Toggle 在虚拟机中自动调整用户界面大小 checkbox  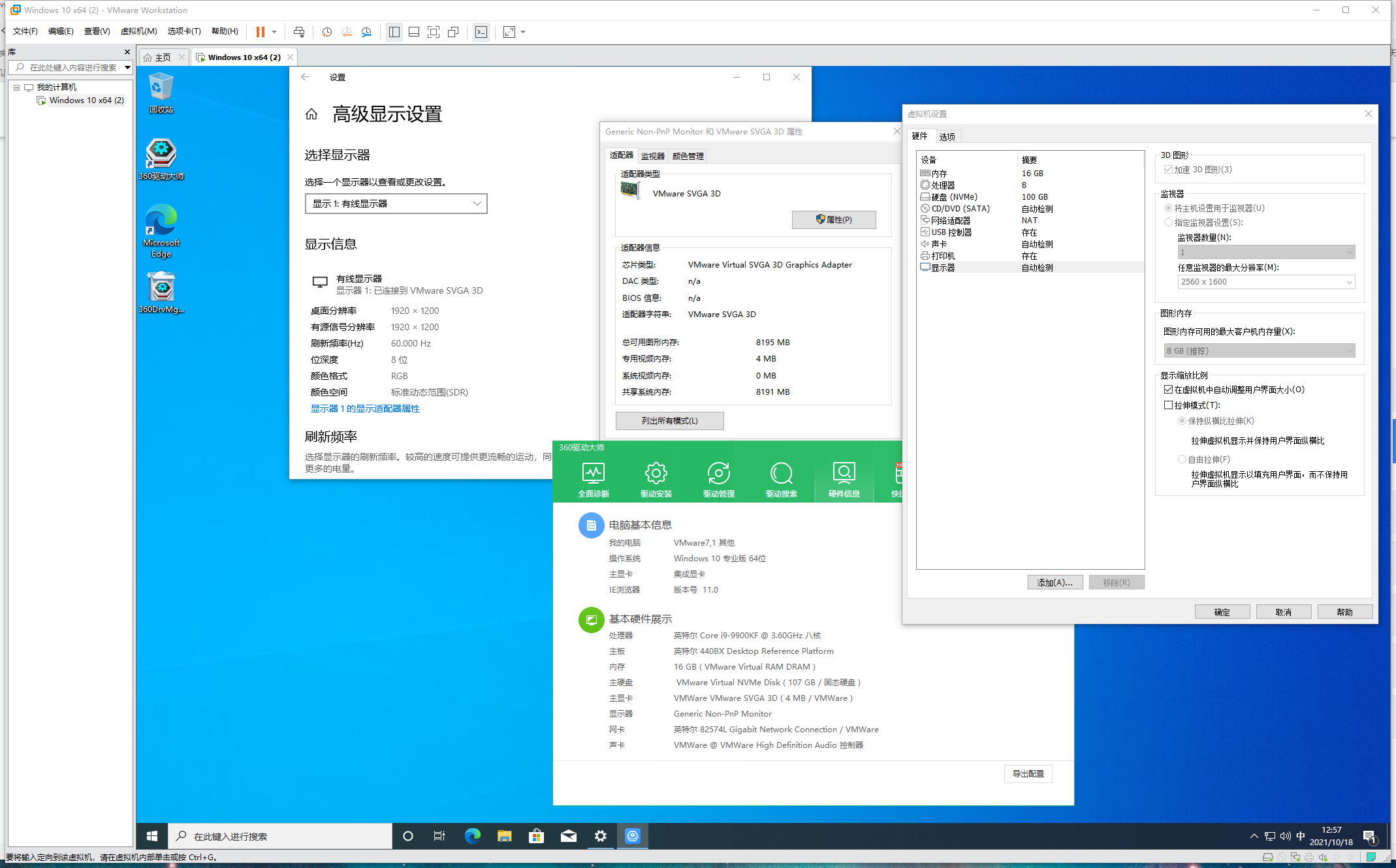(1168, 390)
